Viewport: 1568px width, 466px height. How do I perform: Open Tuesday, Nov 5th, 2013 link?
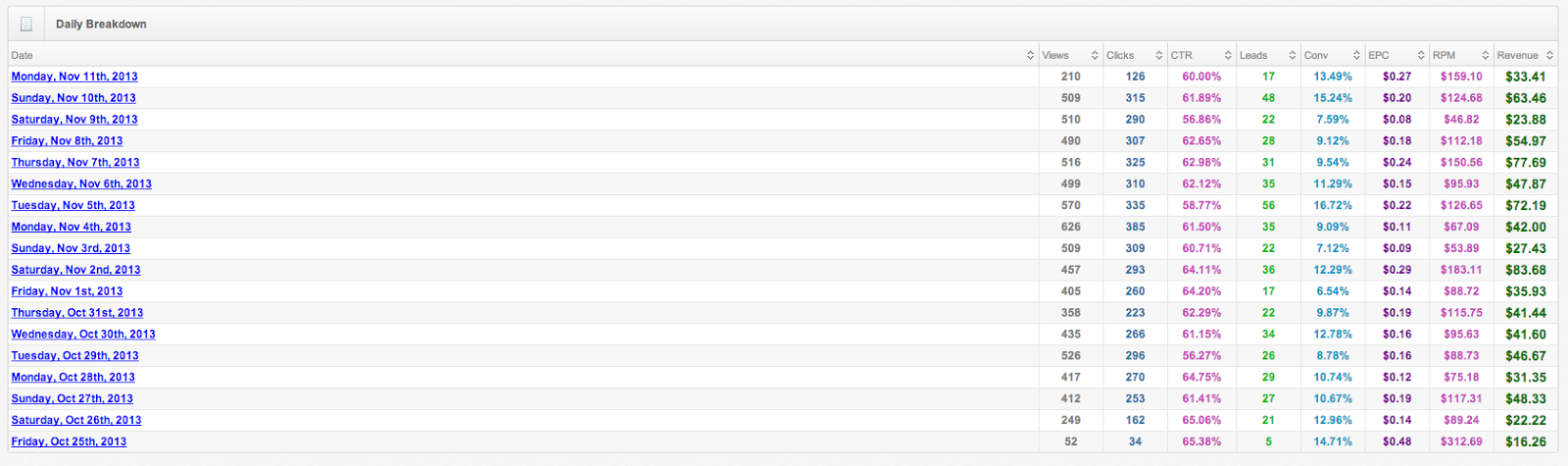point(73,206)
